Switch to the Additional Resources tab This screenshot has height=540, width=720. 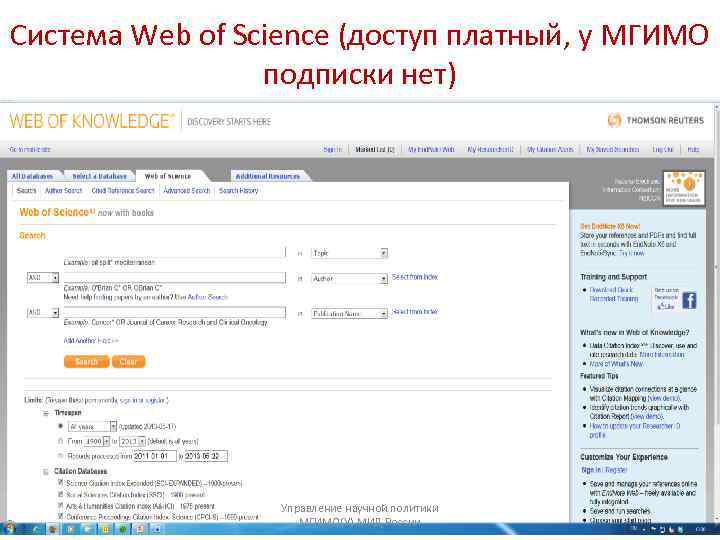268,176
